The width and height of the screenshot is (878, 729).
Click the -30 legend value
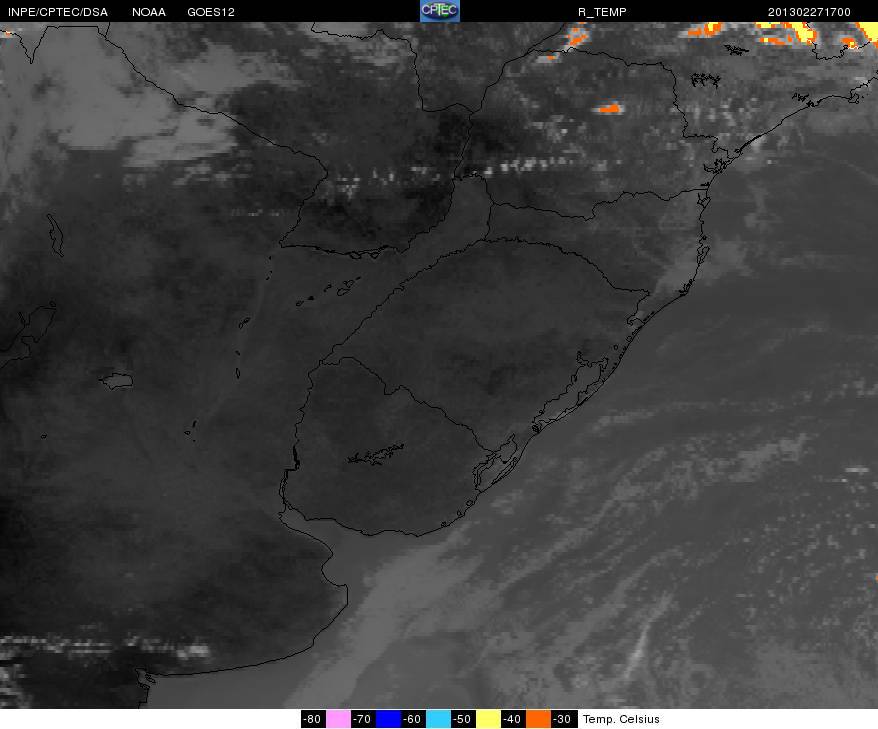click(563, 719)
